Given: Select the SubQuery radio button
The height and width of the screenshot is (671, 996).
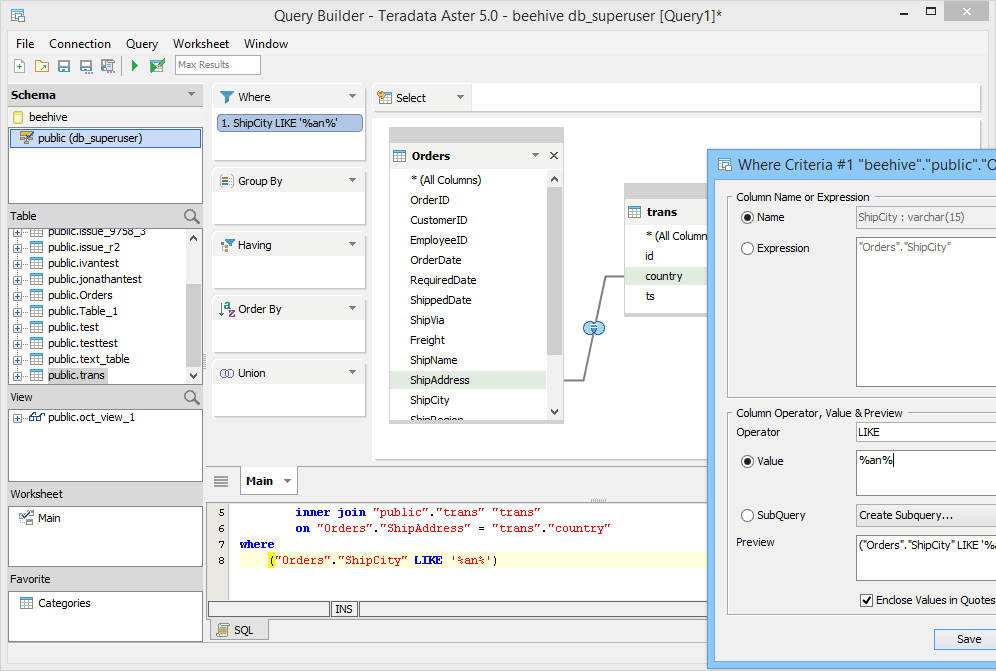Looking at the screenshot, I should click(748, 515).
